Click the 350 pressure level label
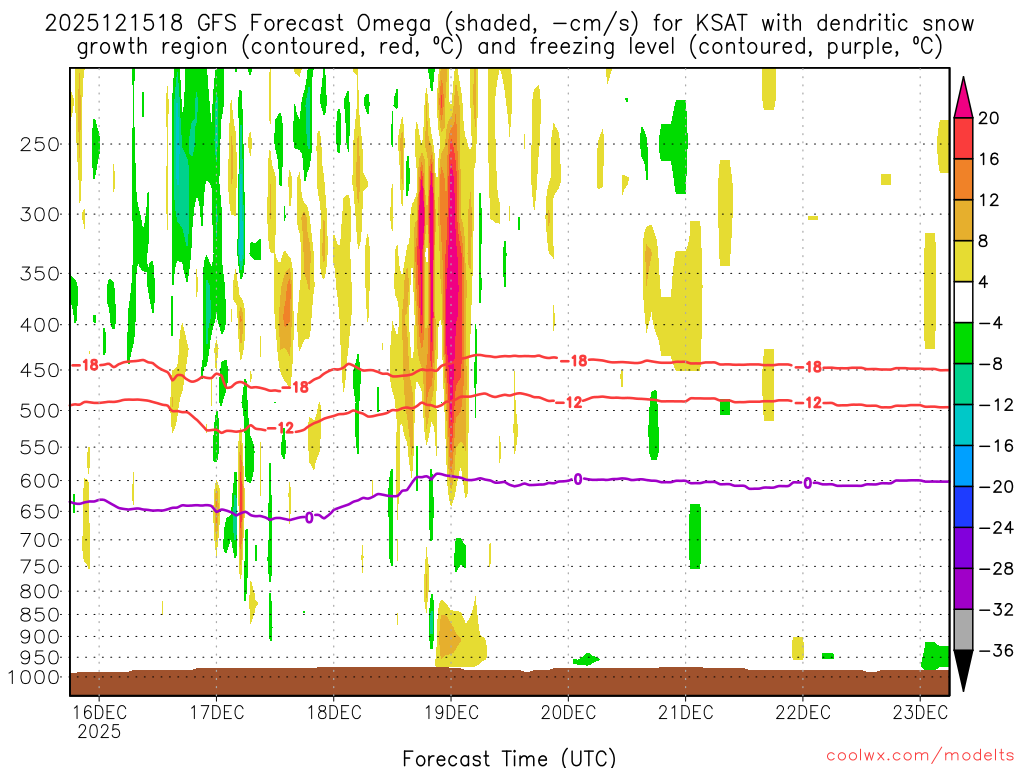 40,274
